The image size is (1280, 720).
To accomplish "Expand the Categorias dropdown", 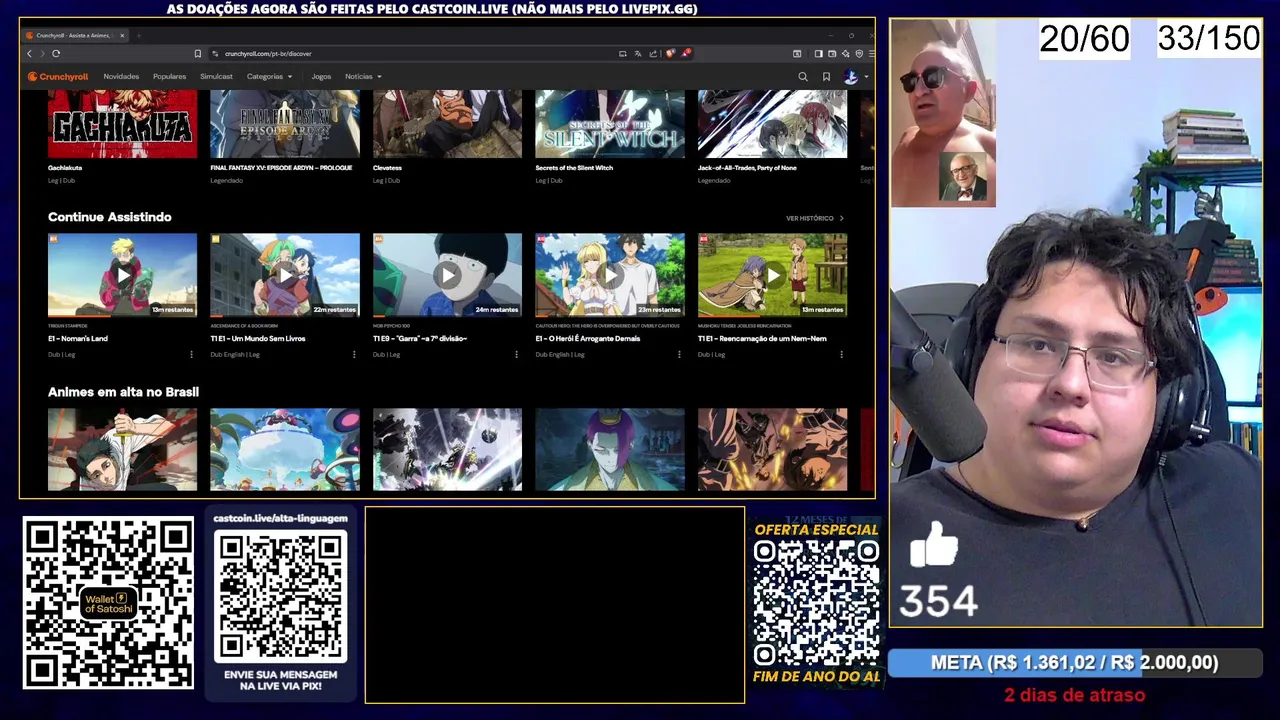I will click(x=269, y=76).
